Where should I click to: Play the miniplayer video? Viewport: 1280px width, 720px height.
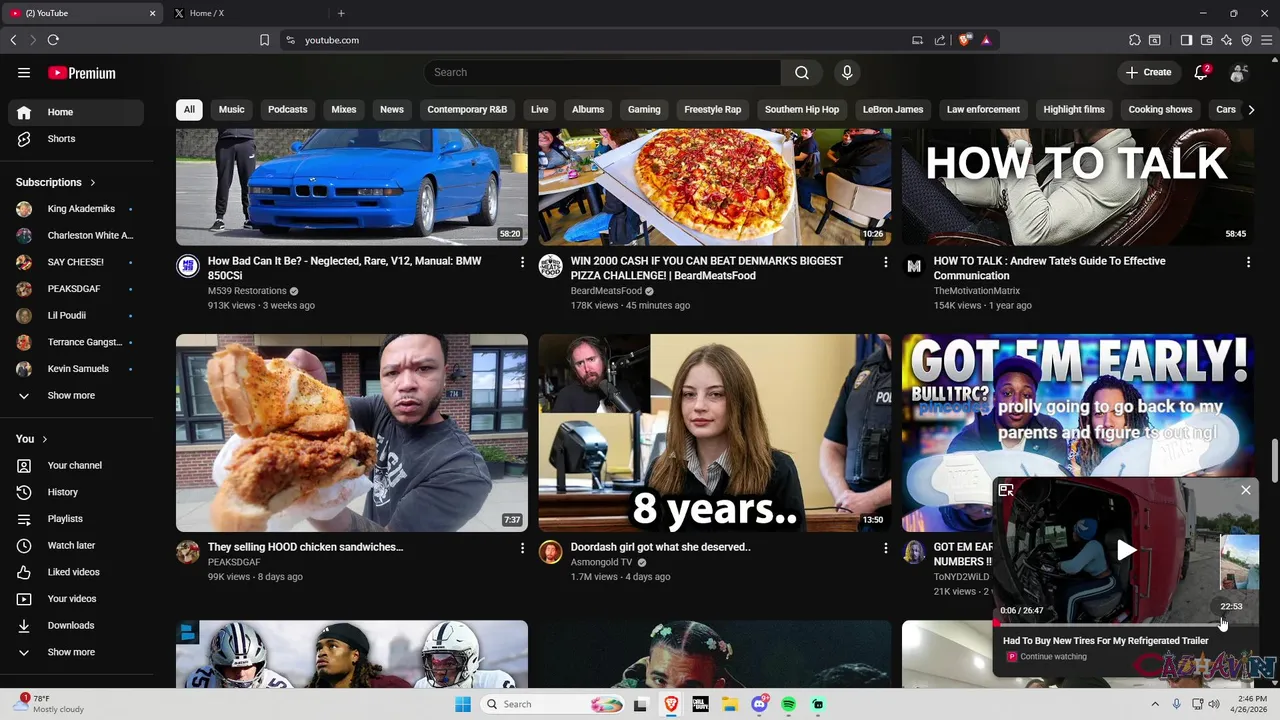point(1126,550)
